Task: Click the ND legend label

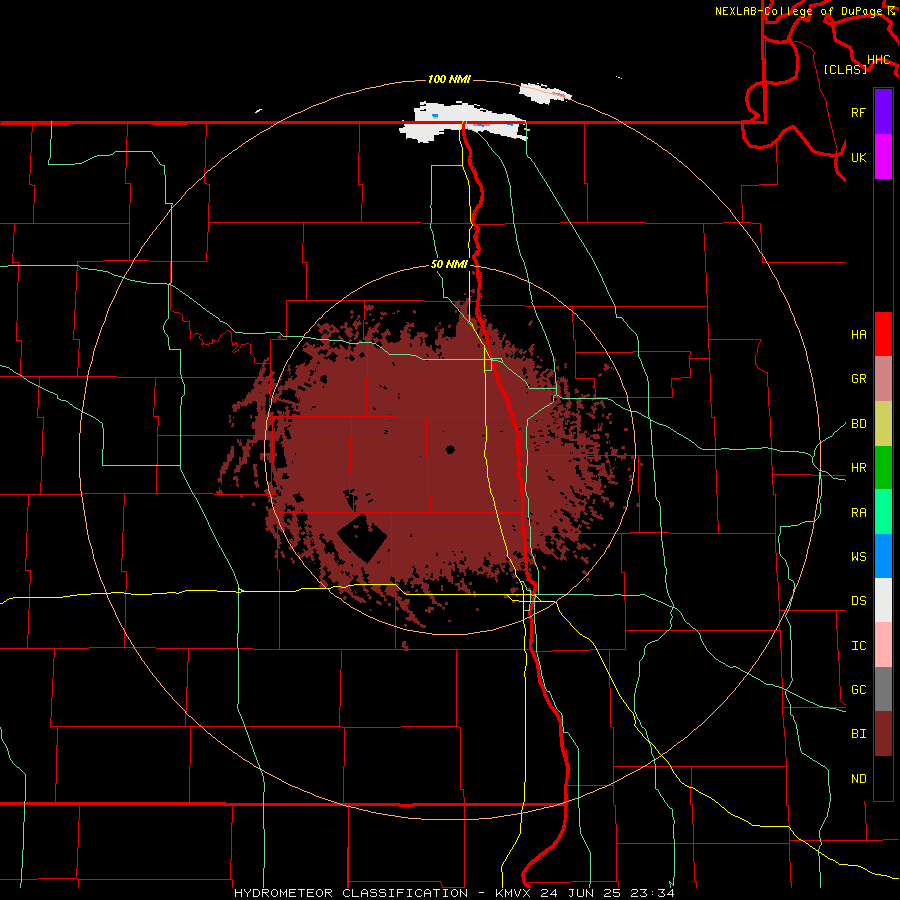Action: pyautogui.click(x=858, y=779)
